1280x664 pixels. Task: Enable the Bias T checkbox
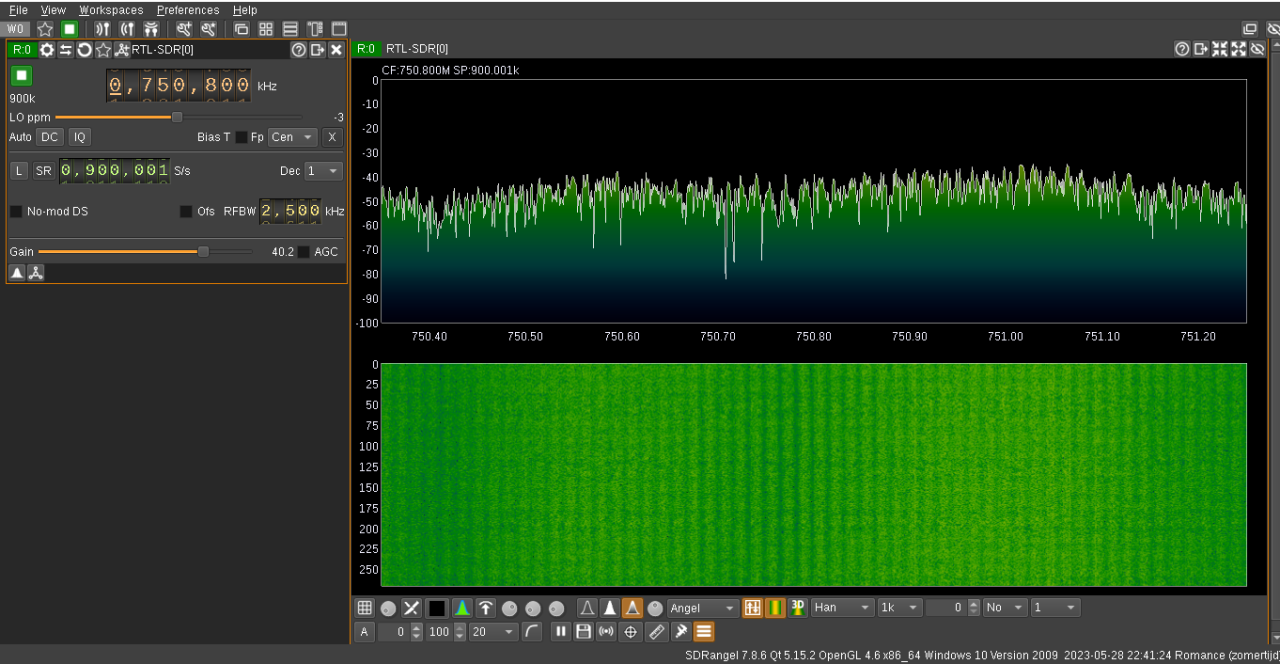[x=241, y=137]
